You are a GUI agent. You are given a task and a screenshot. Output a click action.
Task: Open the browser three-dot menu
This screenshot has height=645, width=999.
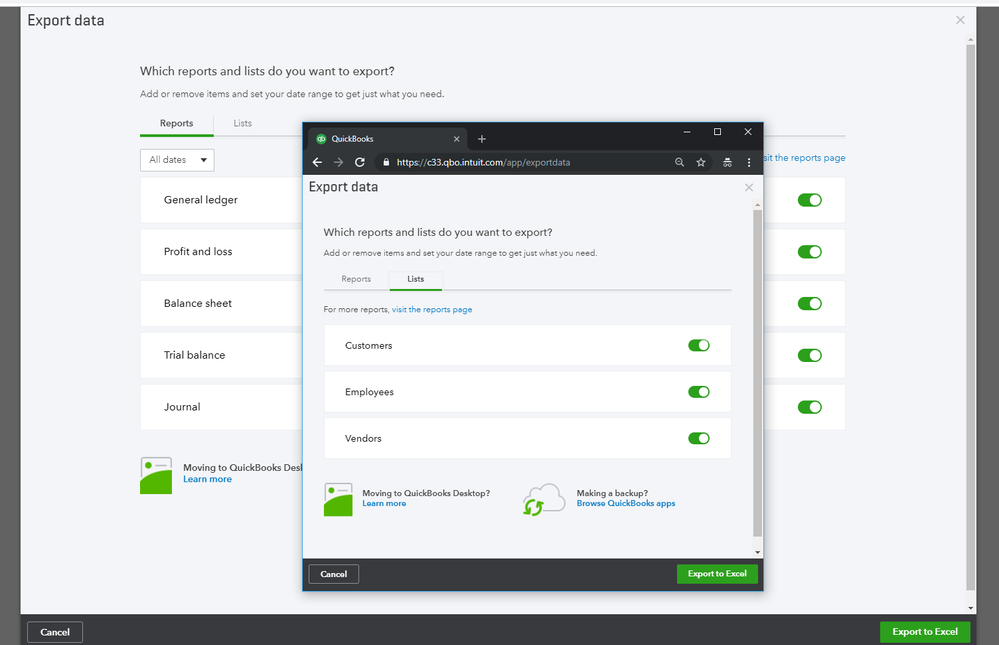click(x=749, y=163)
